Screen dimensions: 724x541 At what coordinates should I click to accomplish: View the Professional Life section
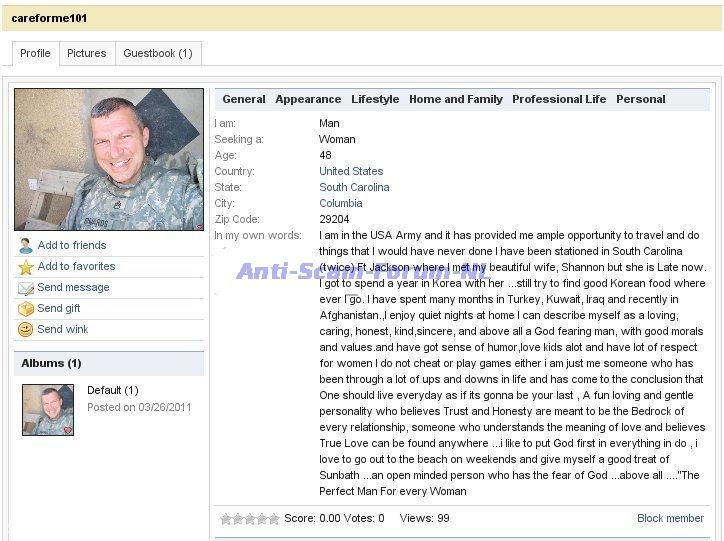tap(559, 99)
